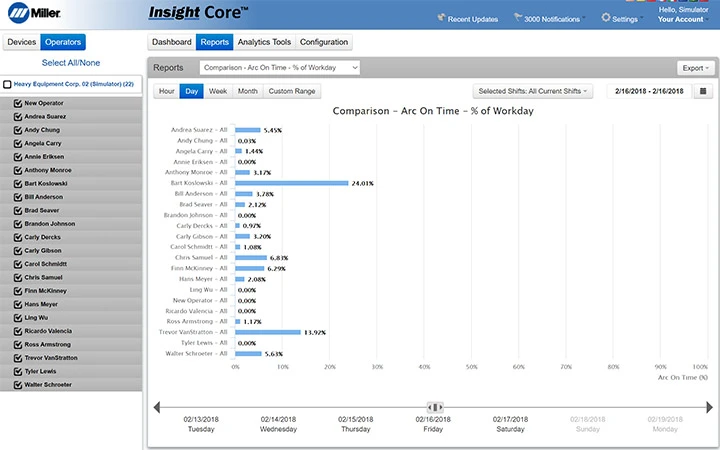This screenshot has height=450, width=720.
Task: Select 02/14/2018 Wednesday on the timeline
Action: coord(278,424)
